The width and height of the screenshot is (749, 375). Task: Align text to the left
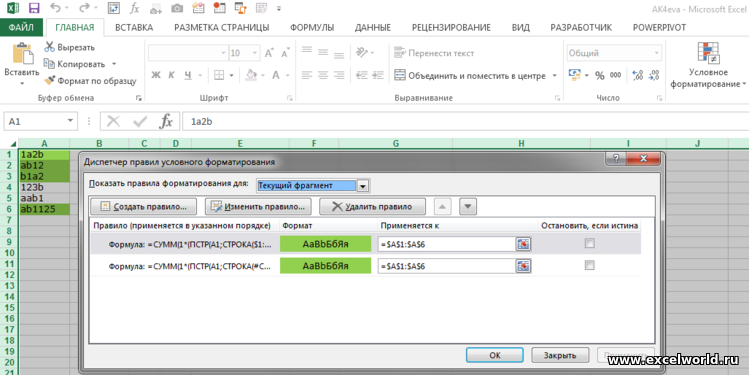click(307, 75)
